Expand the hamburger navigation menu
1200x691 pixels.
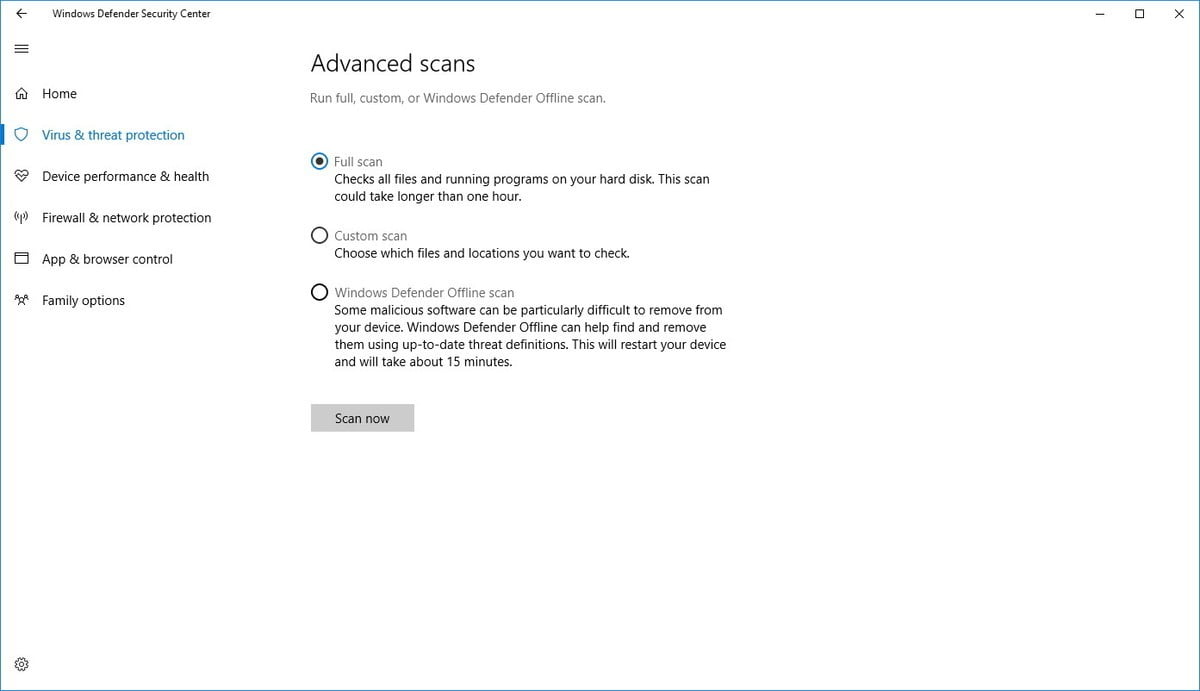point(21,49)
